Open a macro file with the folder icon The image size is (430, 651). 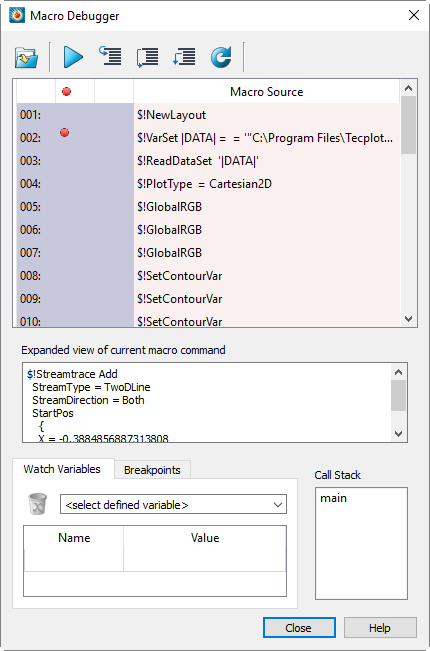point(27,57)
